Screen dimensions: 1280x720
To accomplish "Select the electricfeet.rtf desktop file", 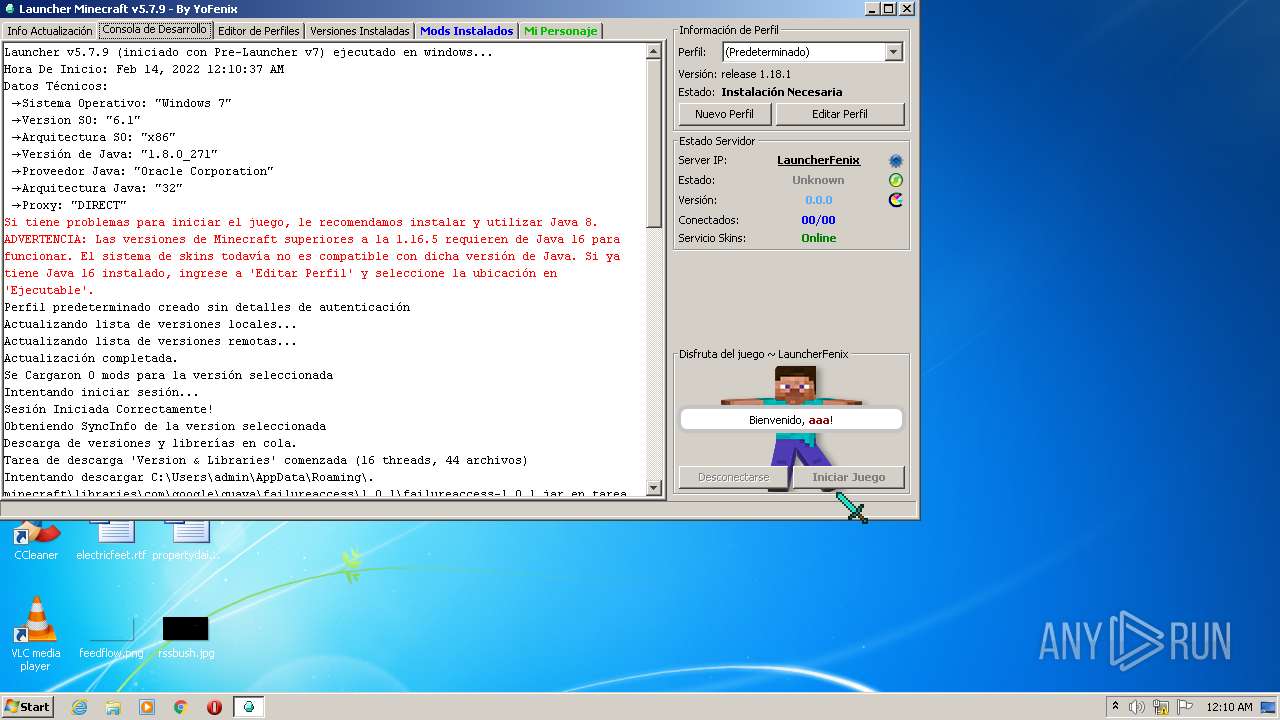I will 111,540.
